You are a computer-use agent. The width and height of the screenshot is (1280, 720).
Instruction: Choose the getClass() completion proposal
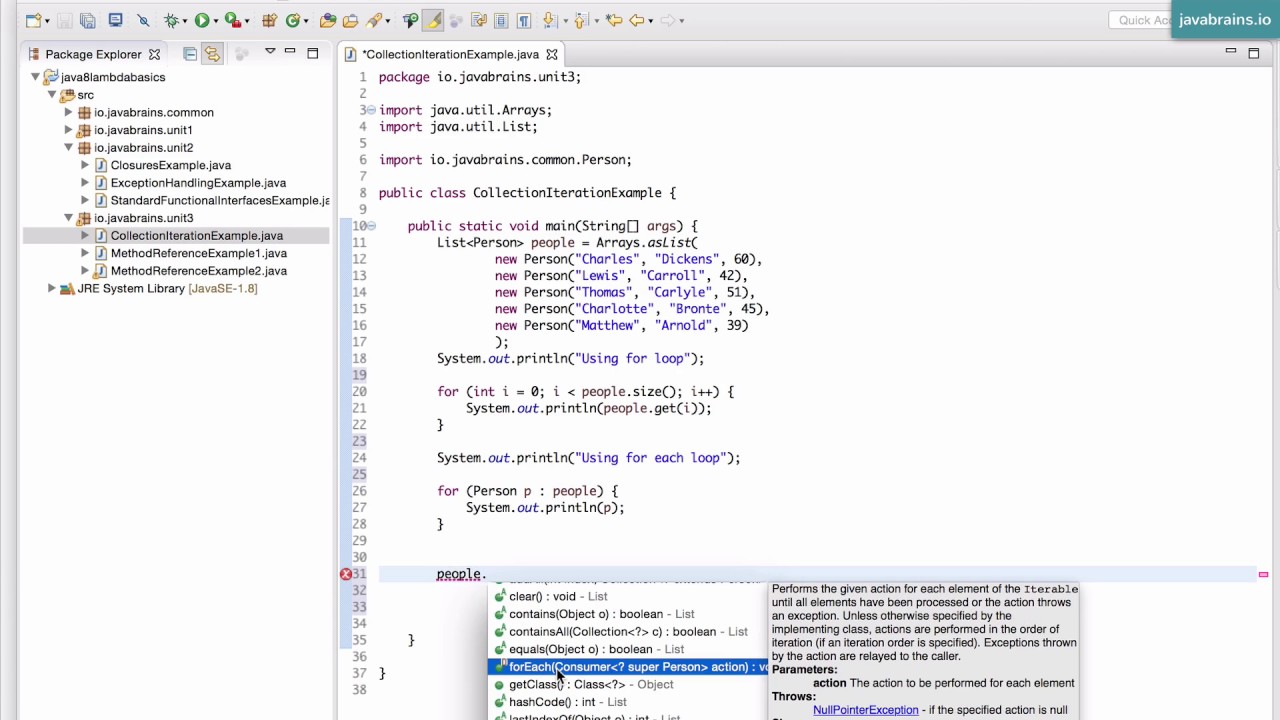[x=590, y=685]
